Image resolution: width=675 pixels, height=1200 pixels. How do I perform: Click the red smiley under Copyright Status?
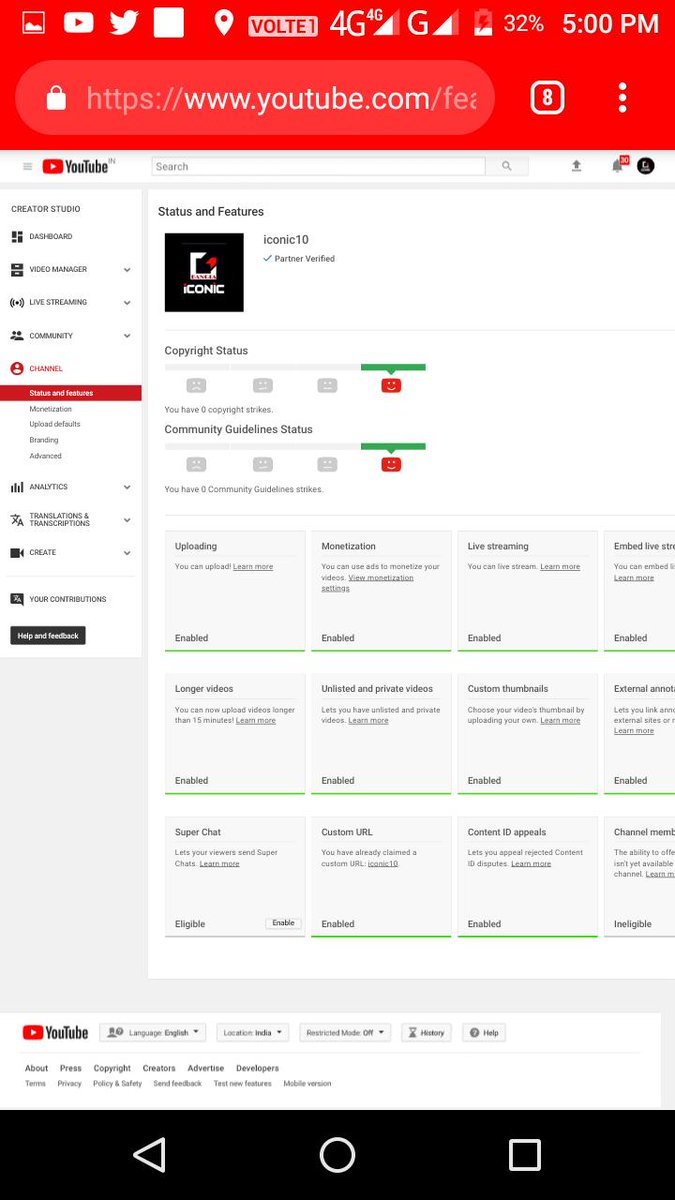[391, 385]
